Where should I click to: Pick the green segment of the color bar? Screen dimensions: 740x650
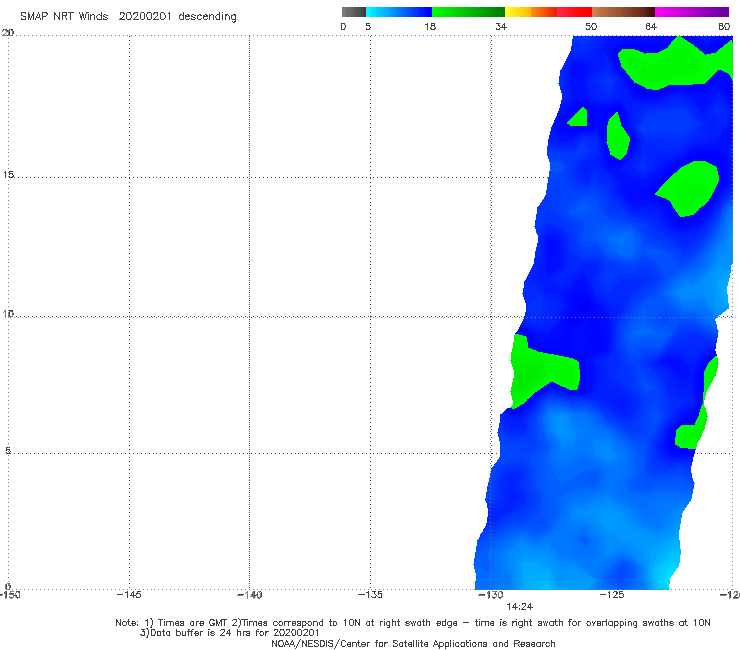468,12
